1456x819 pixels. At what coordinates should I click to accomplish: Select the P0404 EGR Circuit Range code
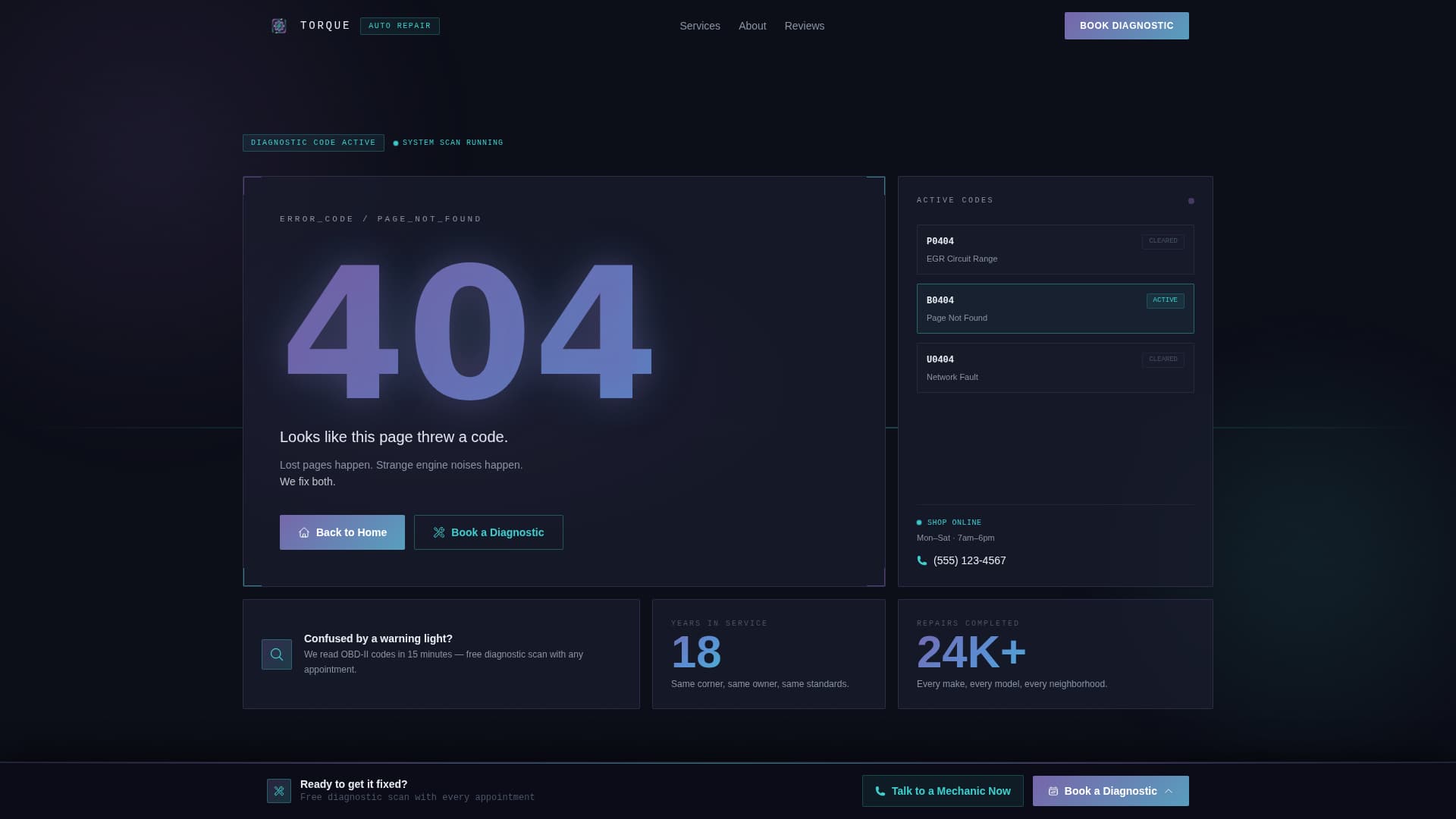[1056, 249]
